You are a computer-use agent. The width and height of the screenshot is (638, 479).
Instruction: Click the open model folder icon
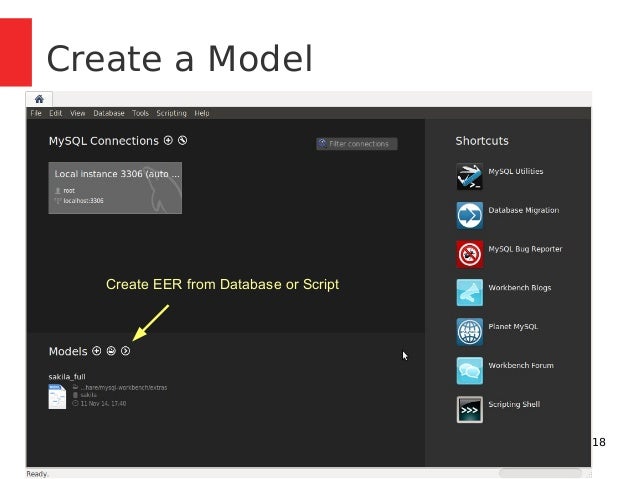point(111,351)
